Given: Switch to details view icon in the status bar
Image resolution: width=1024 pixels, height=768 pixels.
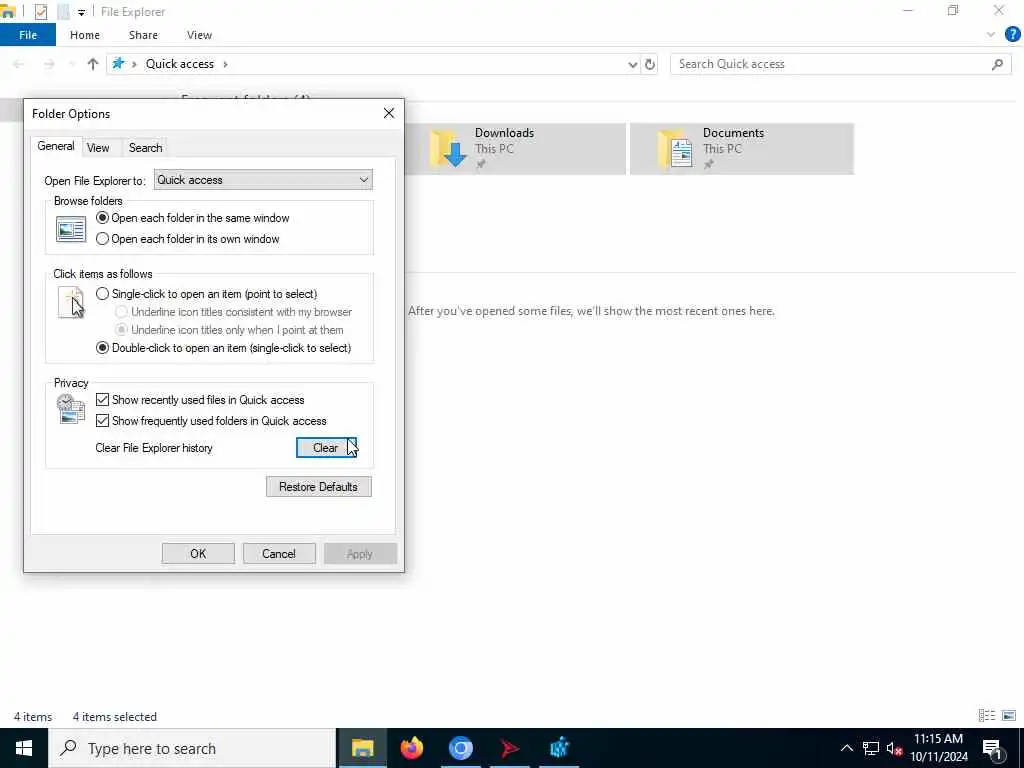Looking at the screenshot, I should (x=987, y=716).
